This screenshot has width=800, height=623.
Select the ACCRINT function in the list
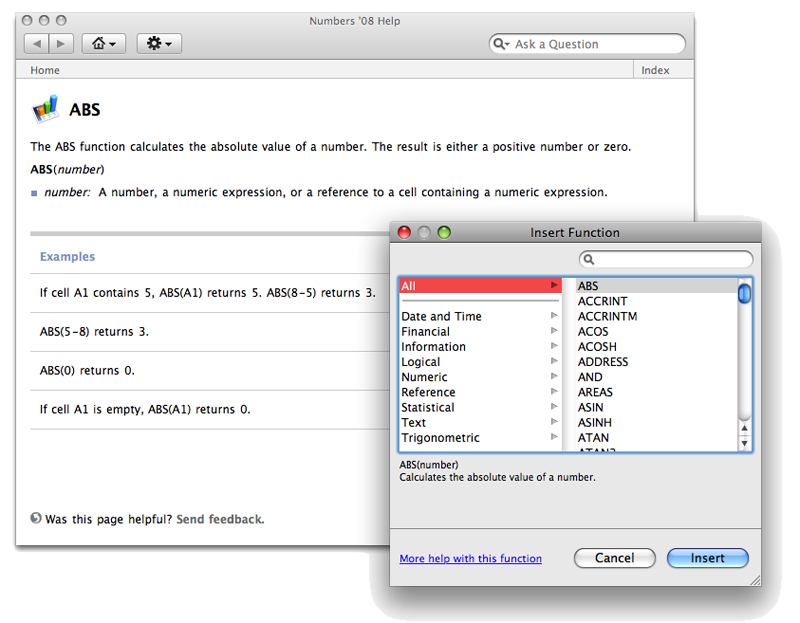pyautogui.click(x=657, y=301)
